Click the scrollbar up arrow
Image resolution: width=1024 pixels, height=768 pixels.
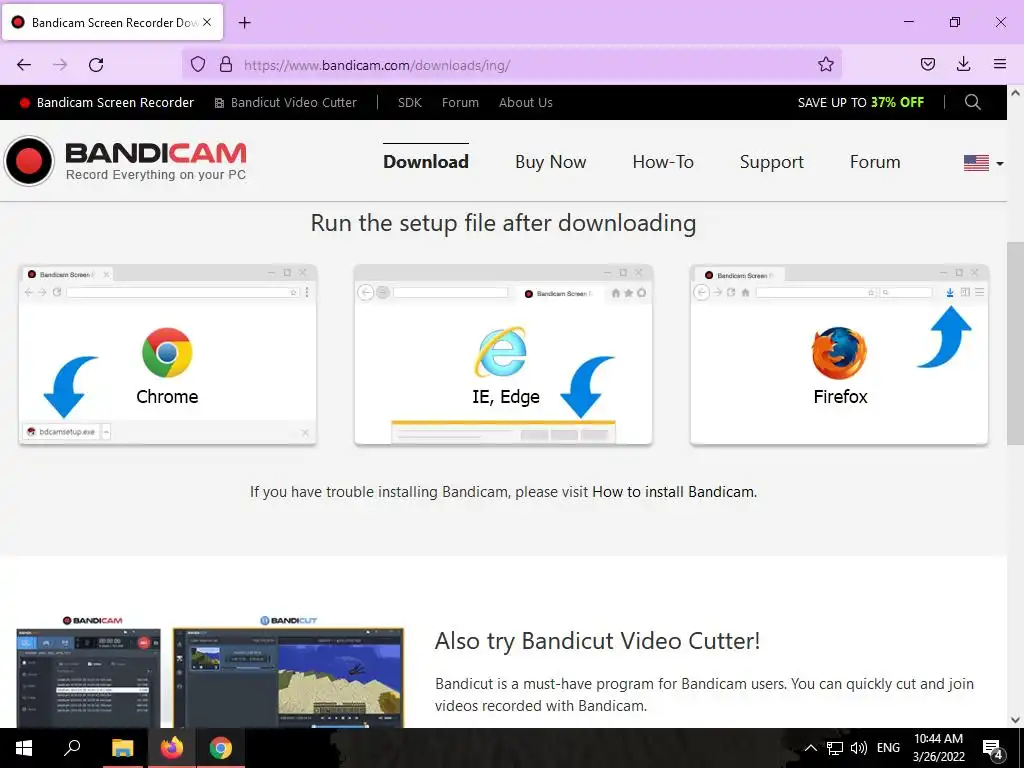[x=1015, y=93]
